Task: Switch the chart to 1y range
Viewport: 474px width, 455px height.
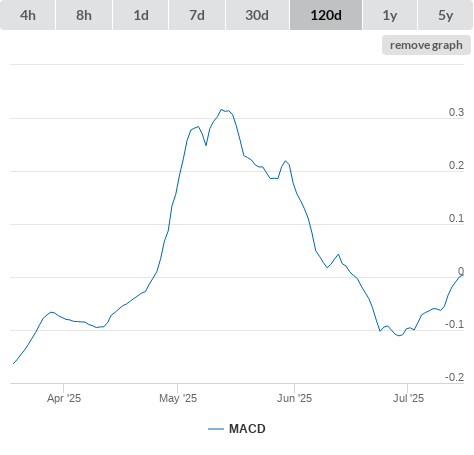Action: 390,15
